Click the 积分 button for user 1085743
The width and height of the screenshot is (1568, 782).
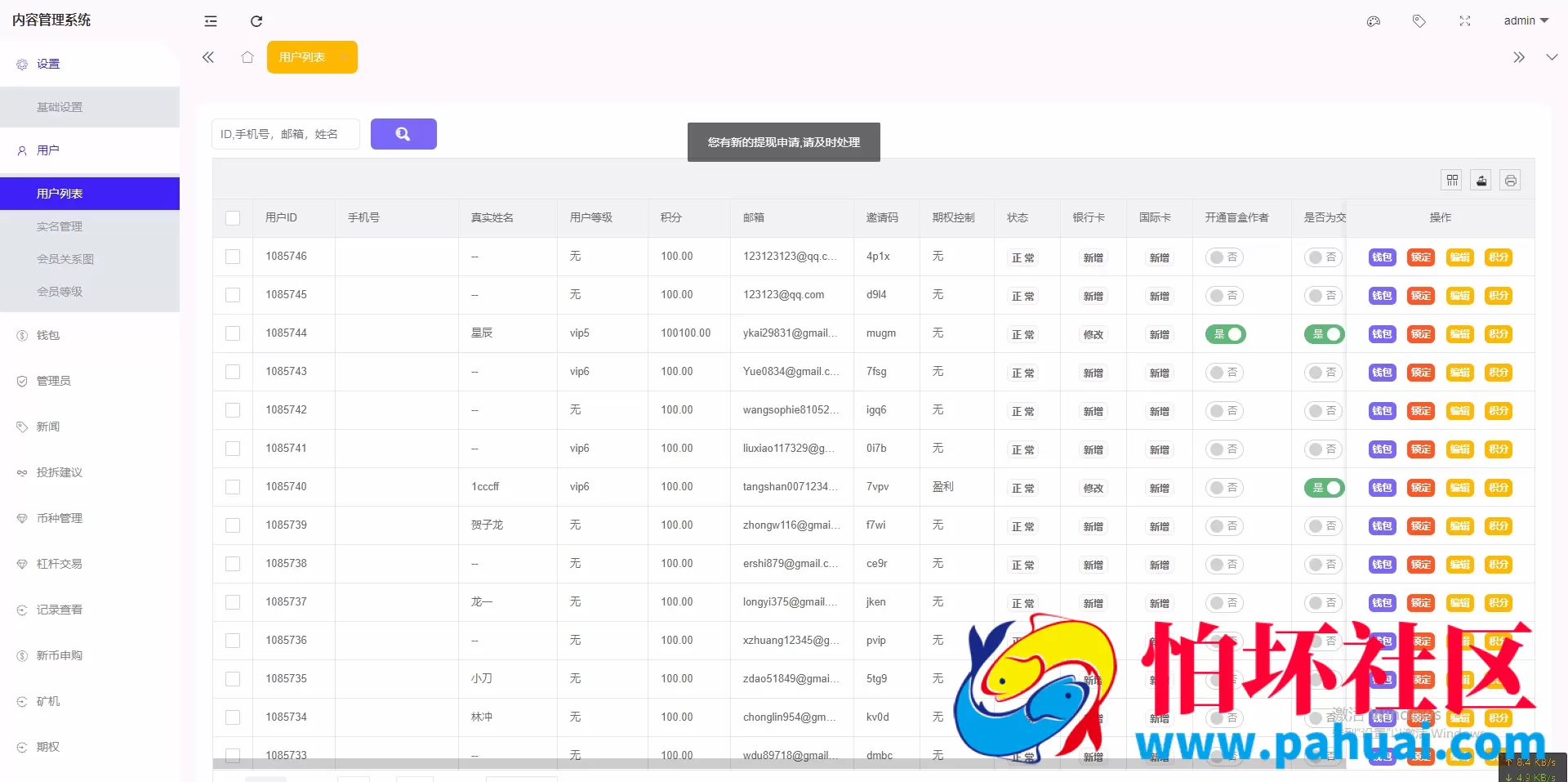pyautogui.click(x=1499, y=373)
